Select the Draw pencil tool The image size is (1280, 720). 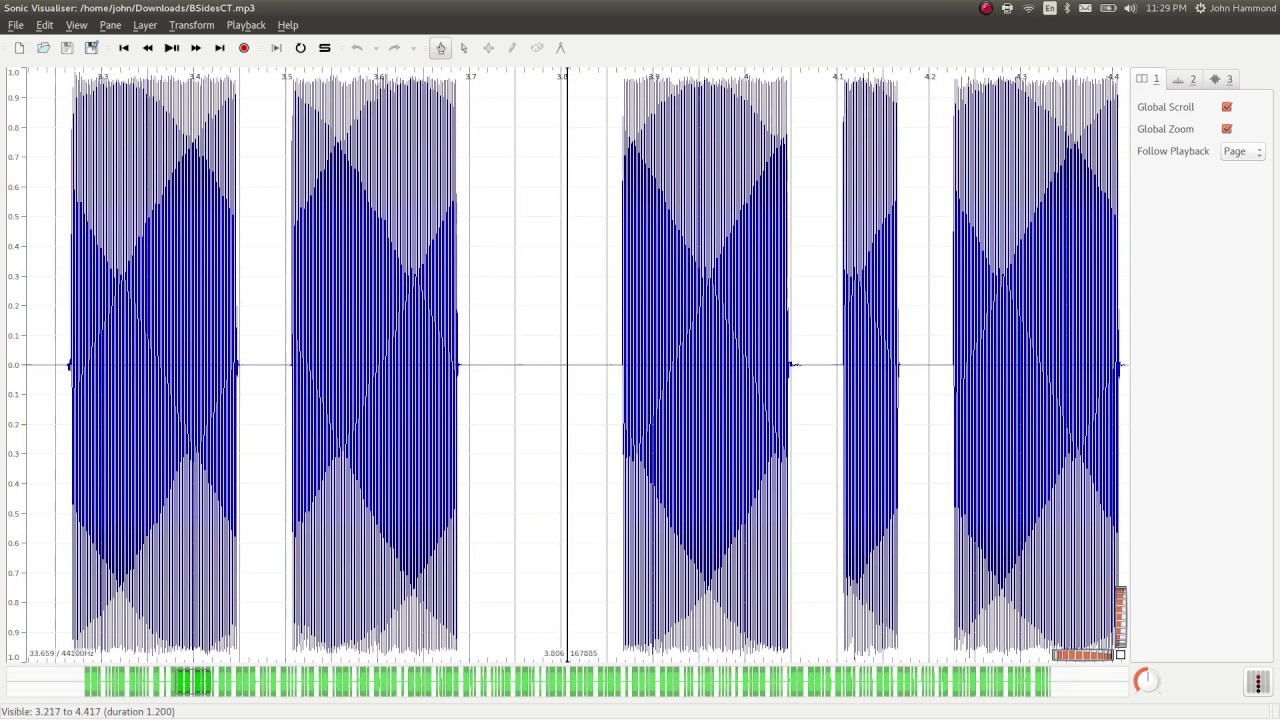[x=512, y=48]
